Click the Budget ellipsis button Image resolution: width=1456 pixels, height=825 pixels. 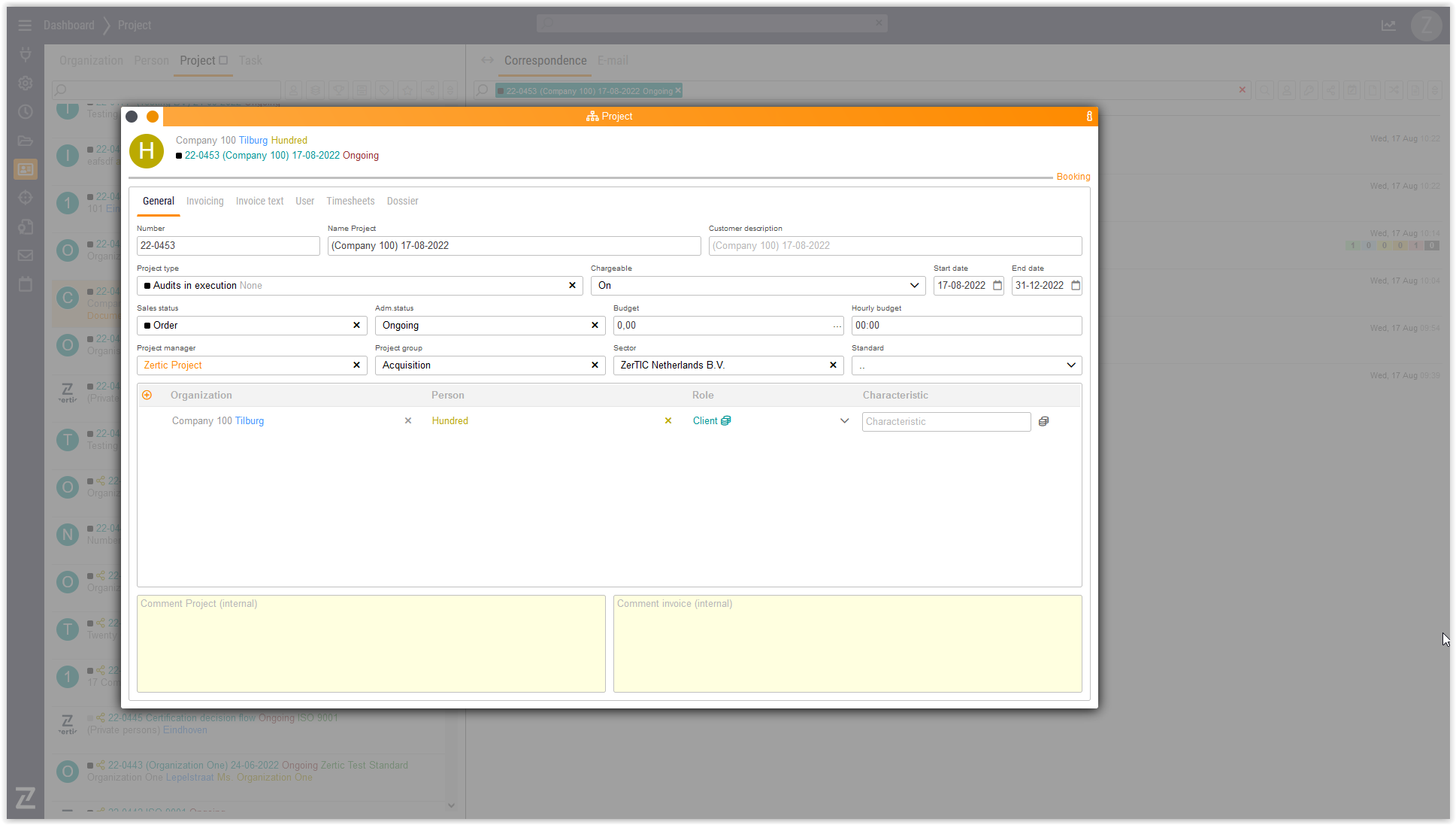click(837, 326)
